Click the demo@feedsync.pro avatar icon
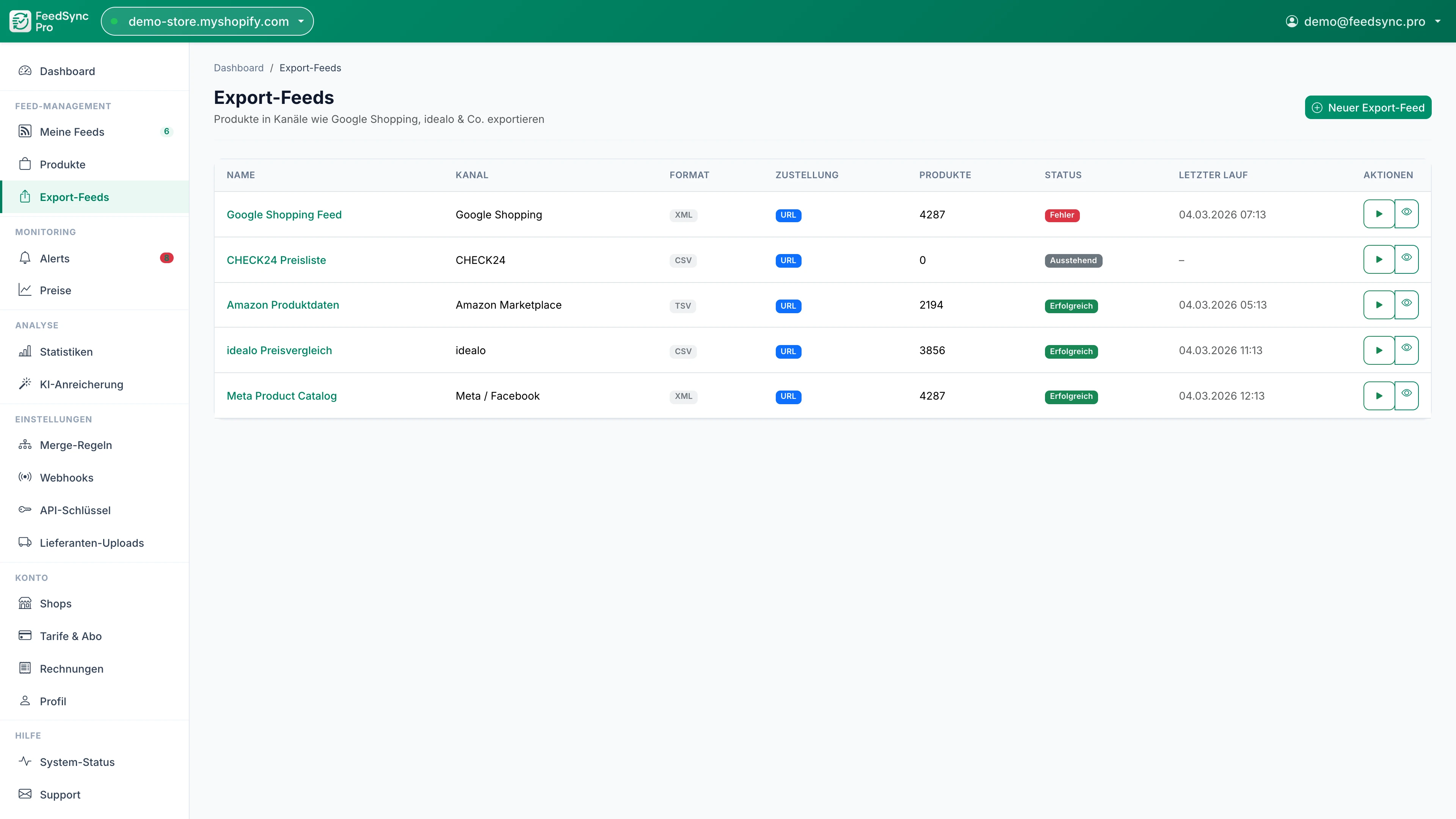 (x=1291, y=21)
